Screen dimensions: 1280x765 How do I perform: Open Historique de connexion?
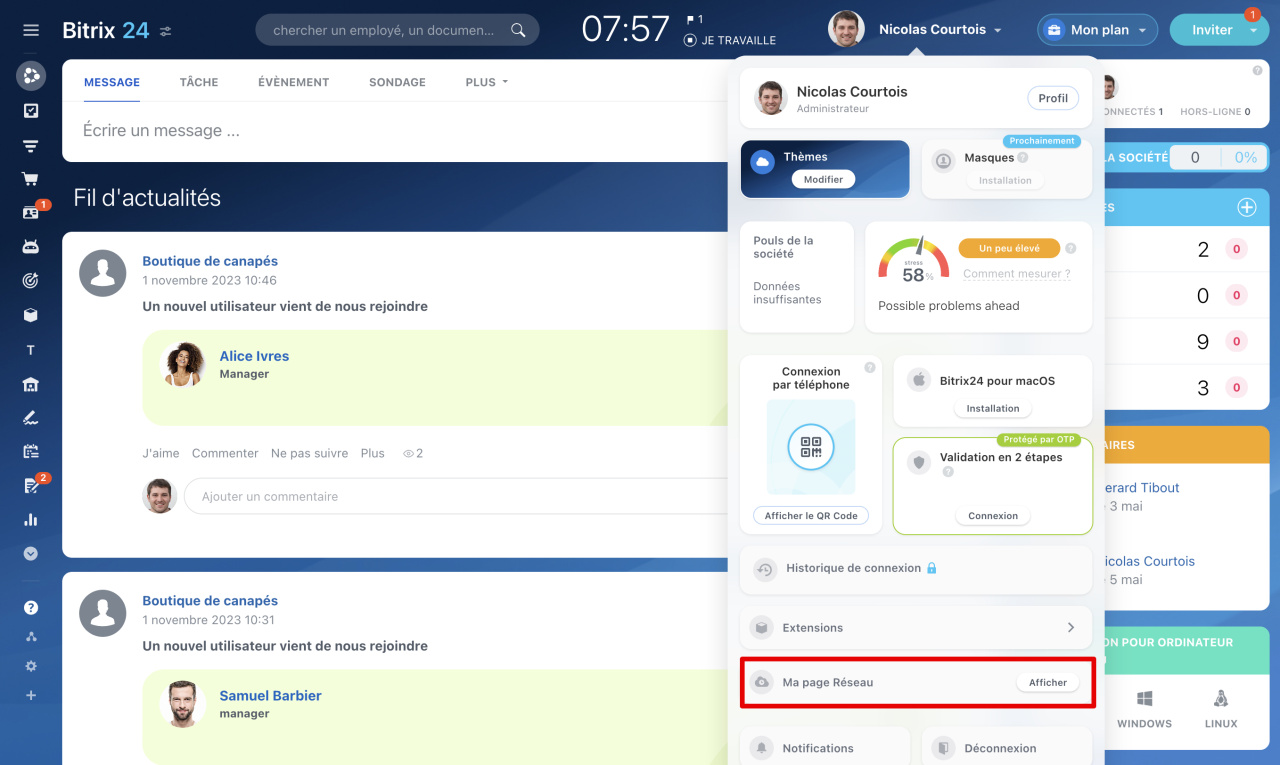(x=916, y=568)
